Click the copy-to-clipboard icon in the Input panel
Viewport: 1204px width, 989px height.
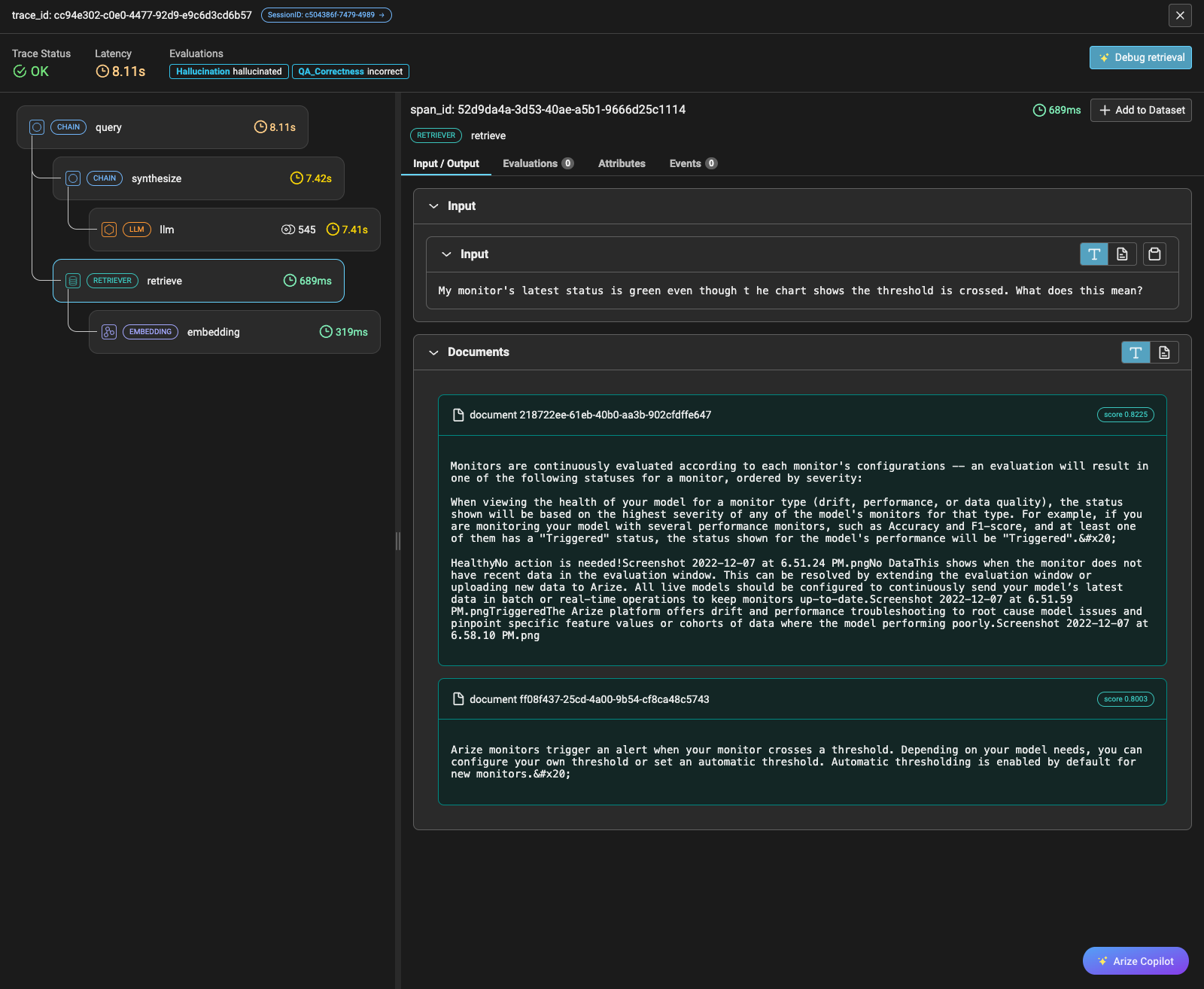click(x=1154, y=254)
